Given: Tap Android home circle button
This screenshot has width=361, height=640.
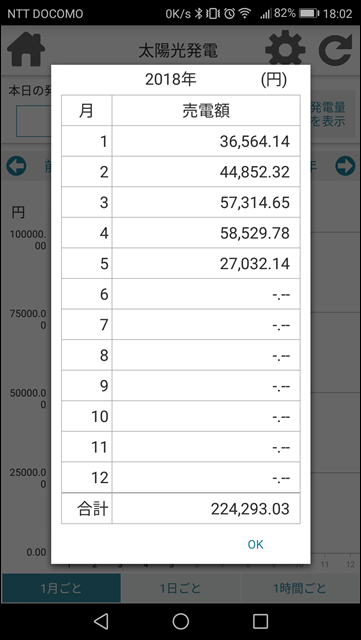Looking at the screenshot, I should click(180, 621).
